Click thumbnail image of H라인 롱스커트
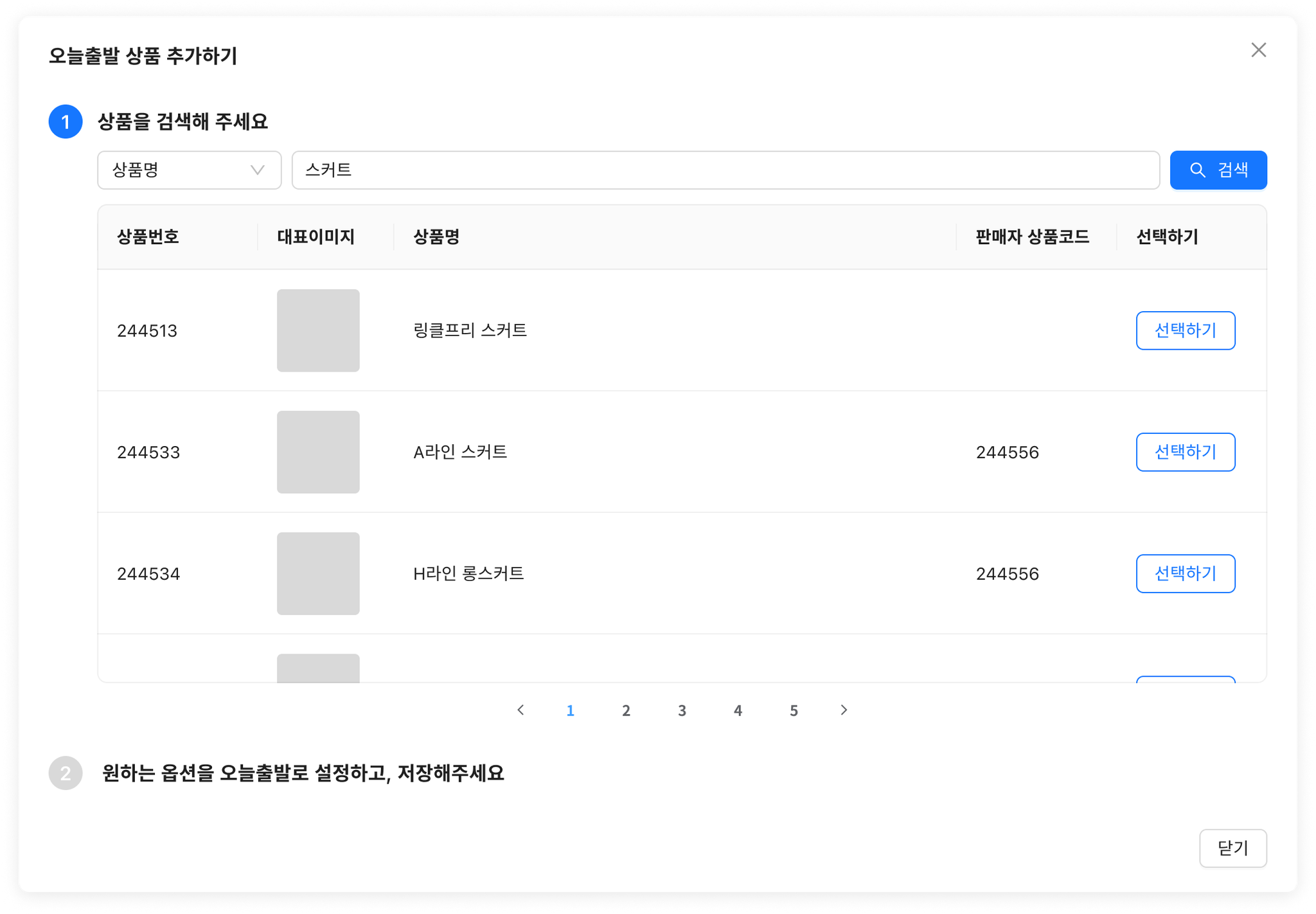The height and width of the screenshot is (914, 1316). 318,573
